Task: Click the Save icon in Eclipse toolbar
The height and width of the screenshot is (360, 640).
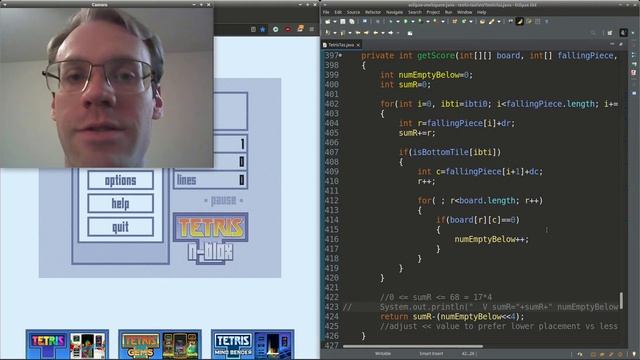Action: [342, 22]
